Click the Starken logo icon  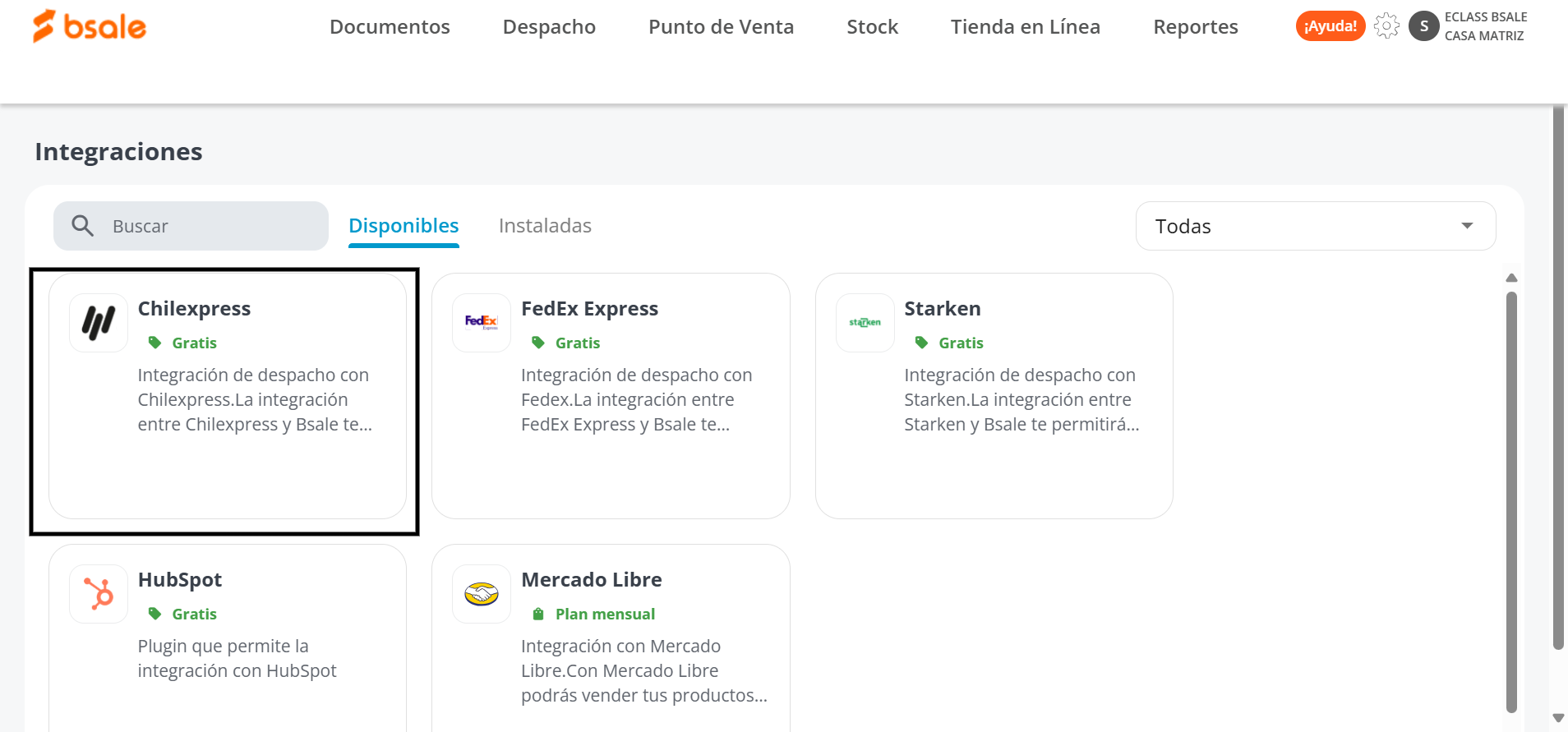click(865, 323)
